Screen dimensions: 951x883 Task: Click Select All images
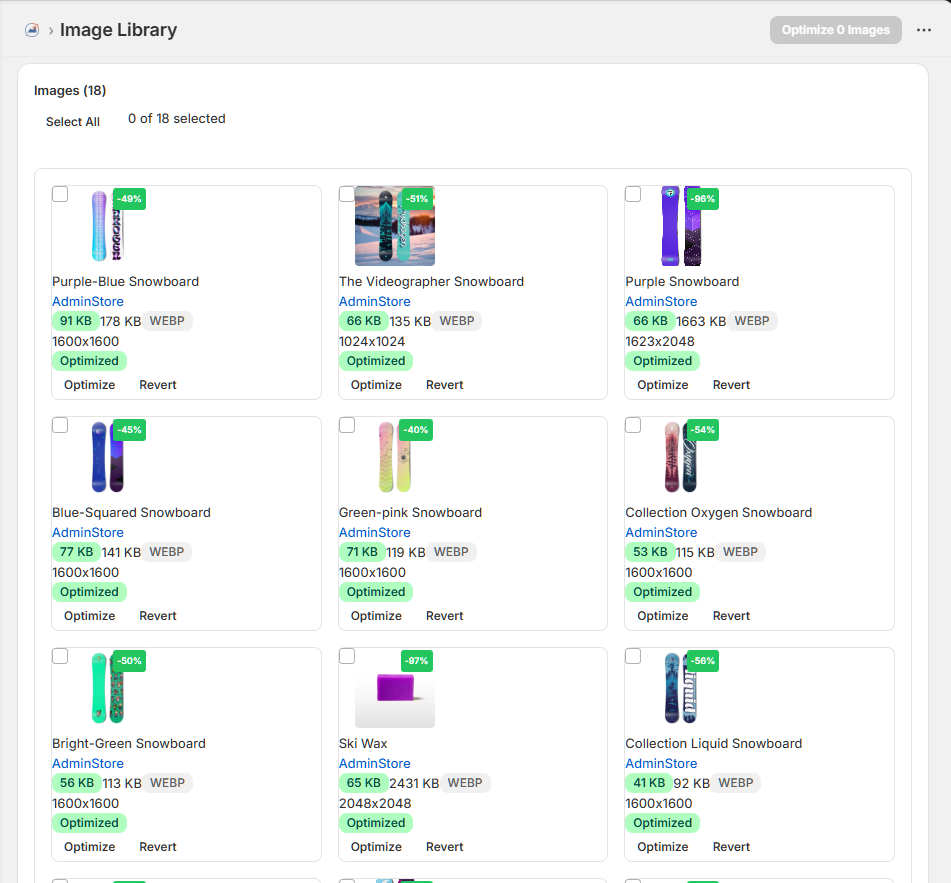point(73,122)
